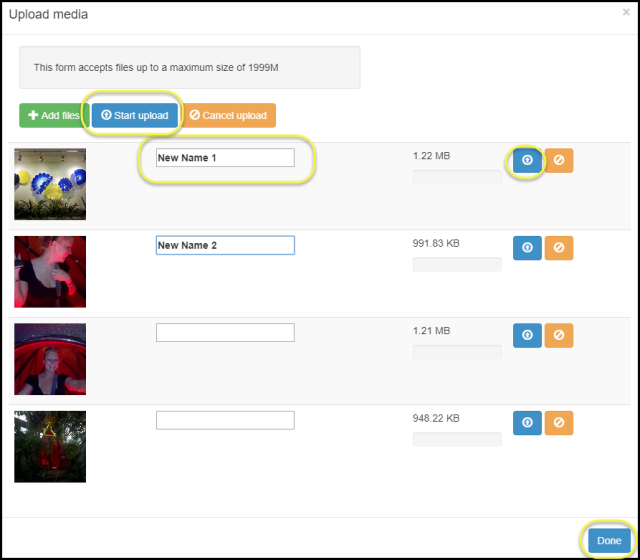Close the Upload media dialog
The image size is (640, 560).
[x=626, y=12]
